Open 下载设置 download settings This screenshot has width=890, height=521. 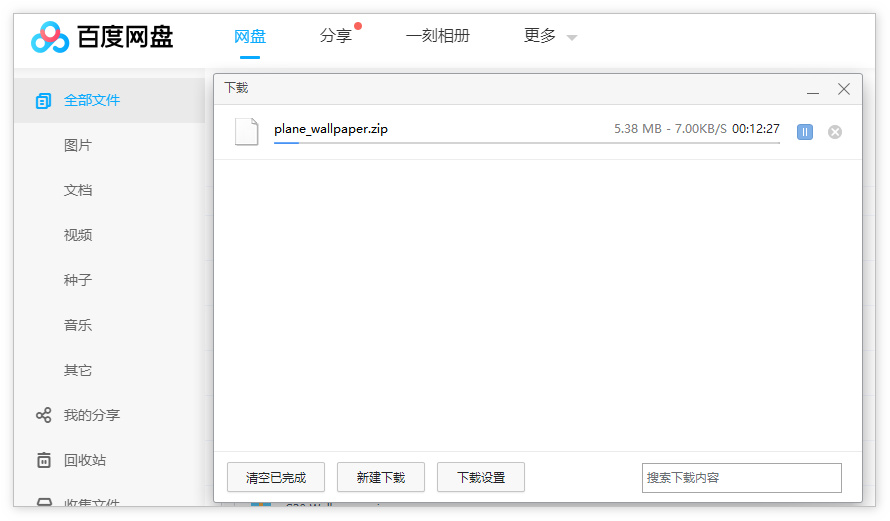click(x=481, y=477)
